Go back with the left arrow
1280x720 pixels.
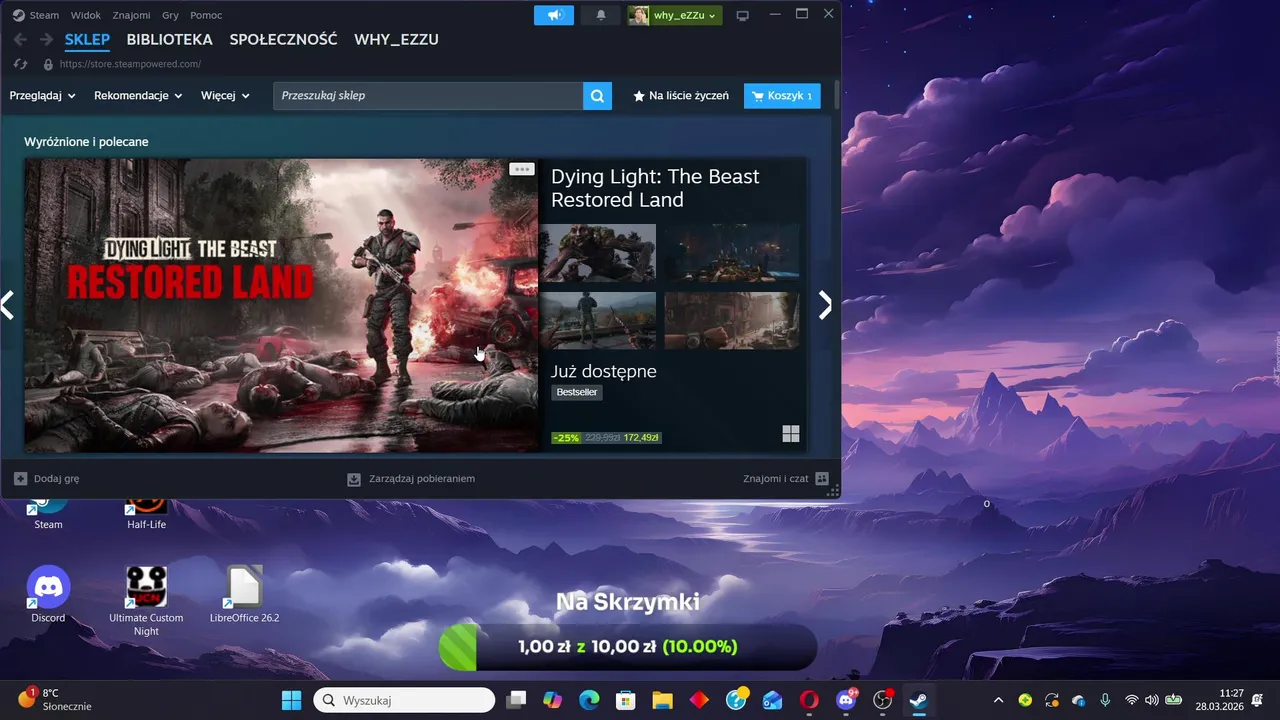coord(20,40)
